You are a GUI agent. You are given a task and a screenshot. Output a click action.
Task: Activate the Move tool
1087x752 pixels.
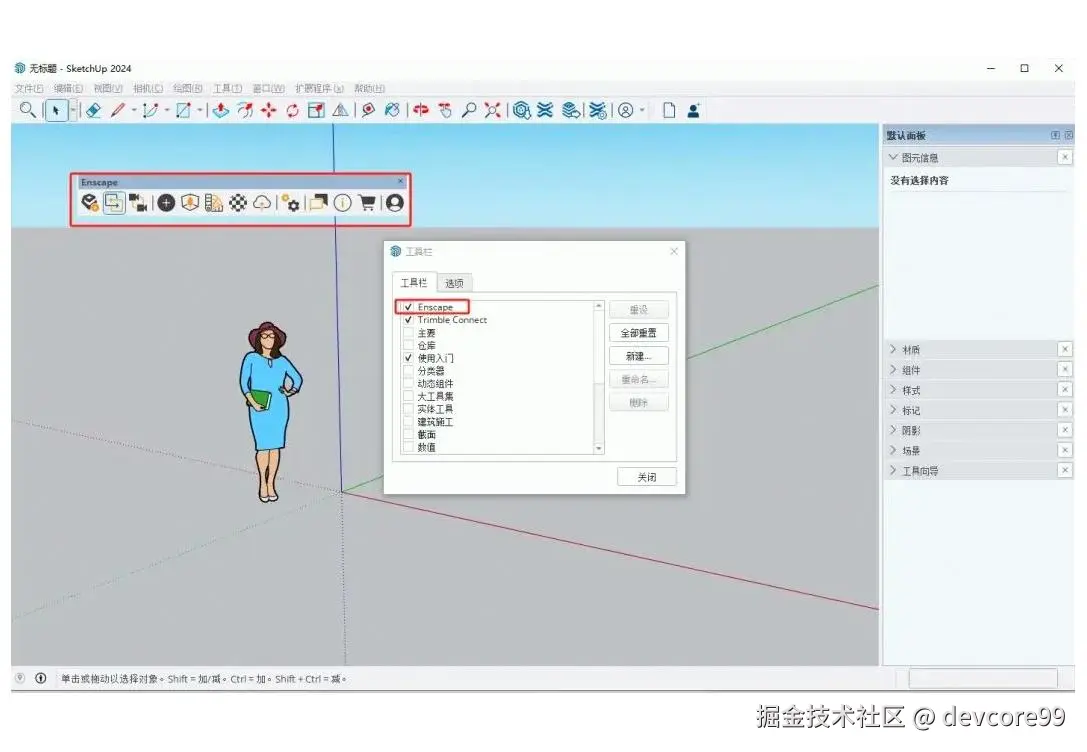[268, 110]
